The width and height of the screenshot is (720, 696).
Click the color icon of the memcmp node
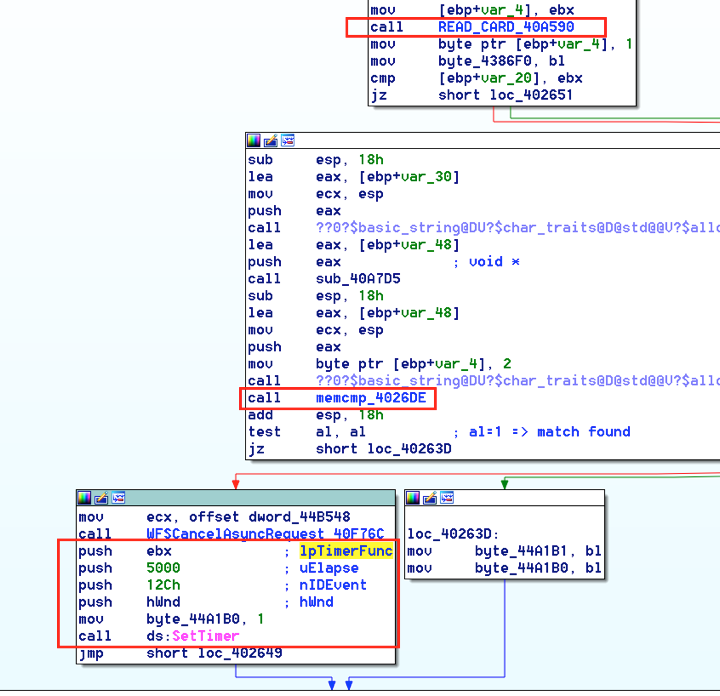[254, 140]
